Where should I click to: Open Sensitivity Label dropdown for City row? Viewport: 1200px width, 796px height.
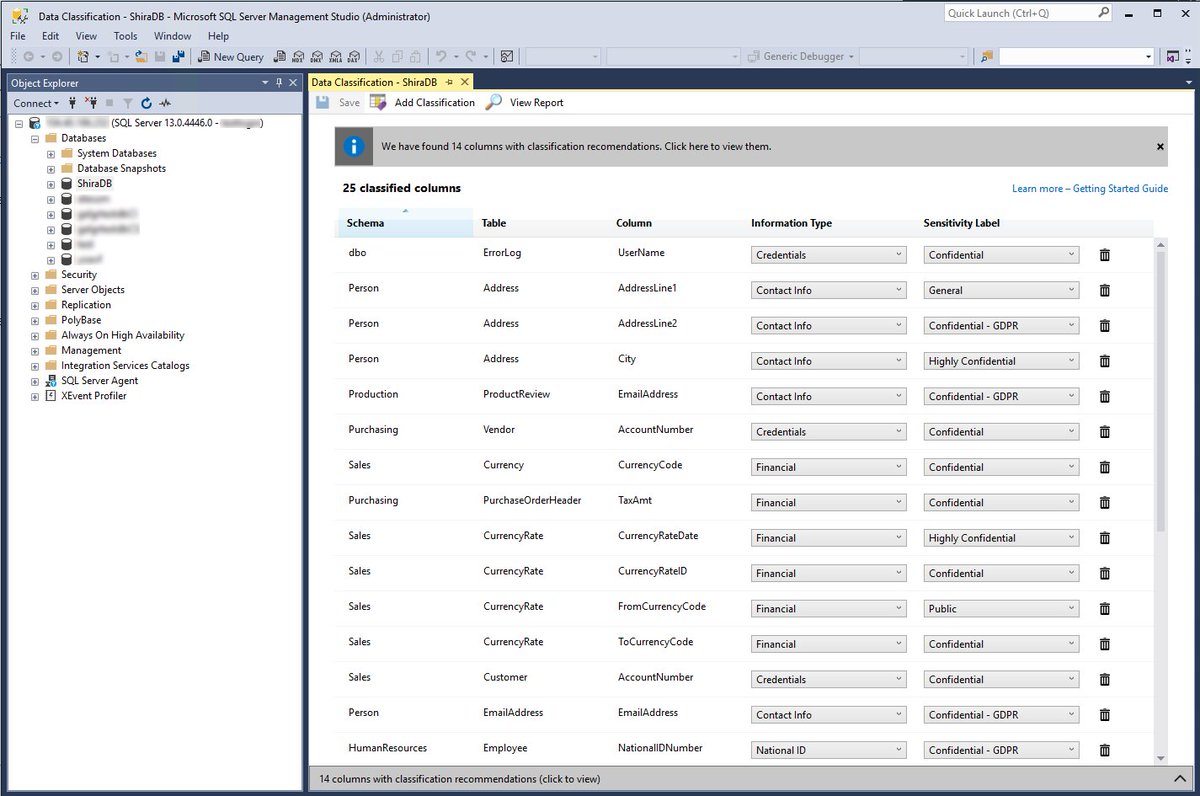click(x=1002, y=361)
